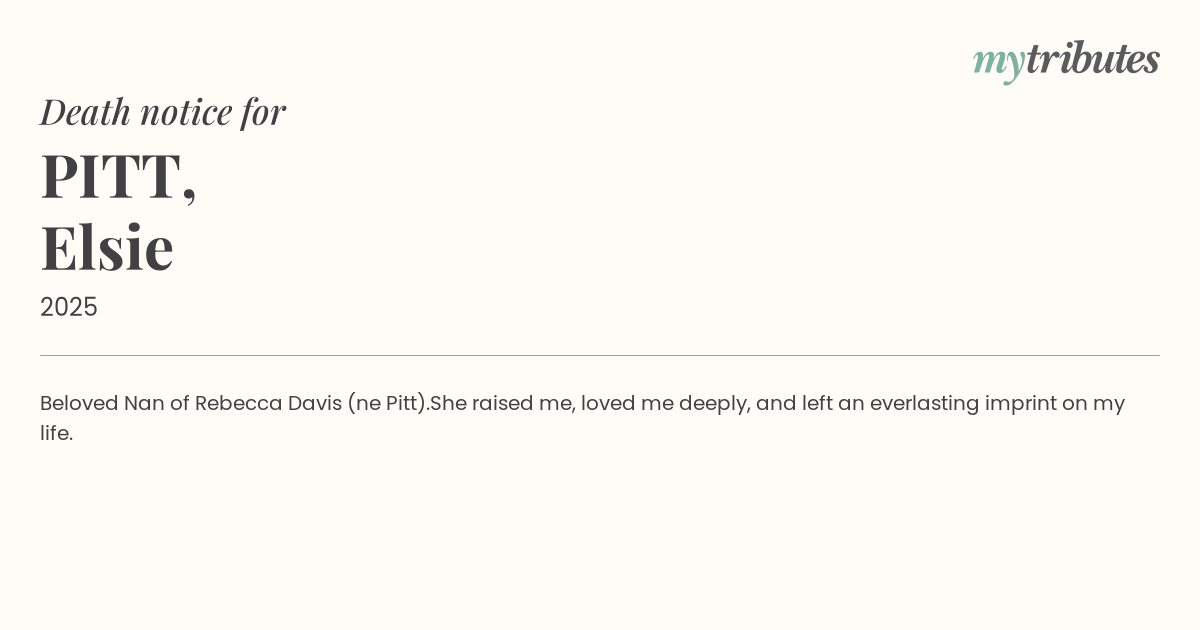Click the '(ne Pitt)' text

[388, 403]
